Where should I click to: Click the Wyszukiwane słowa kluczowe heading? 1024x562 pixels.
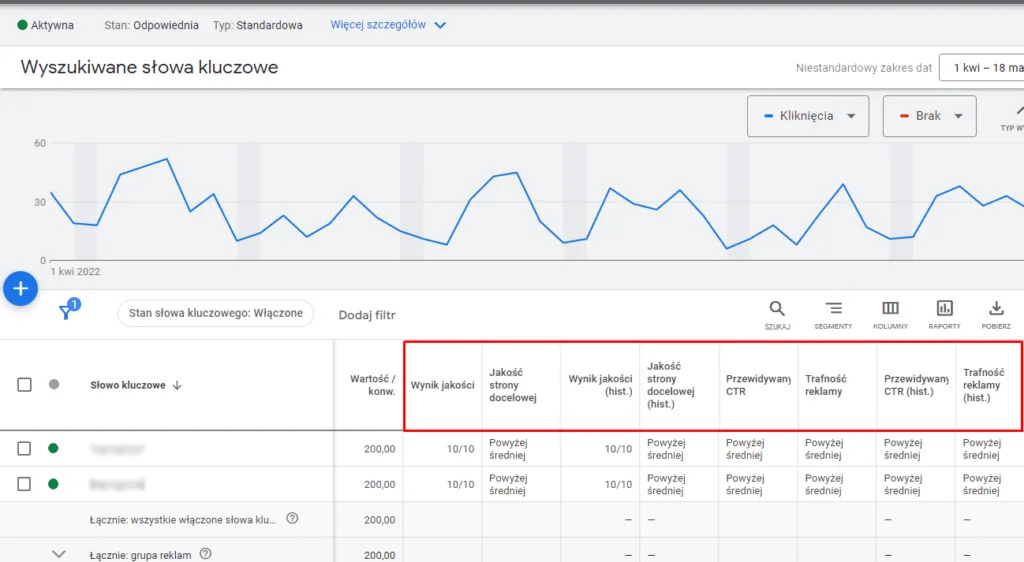click(x=149, y=67)
